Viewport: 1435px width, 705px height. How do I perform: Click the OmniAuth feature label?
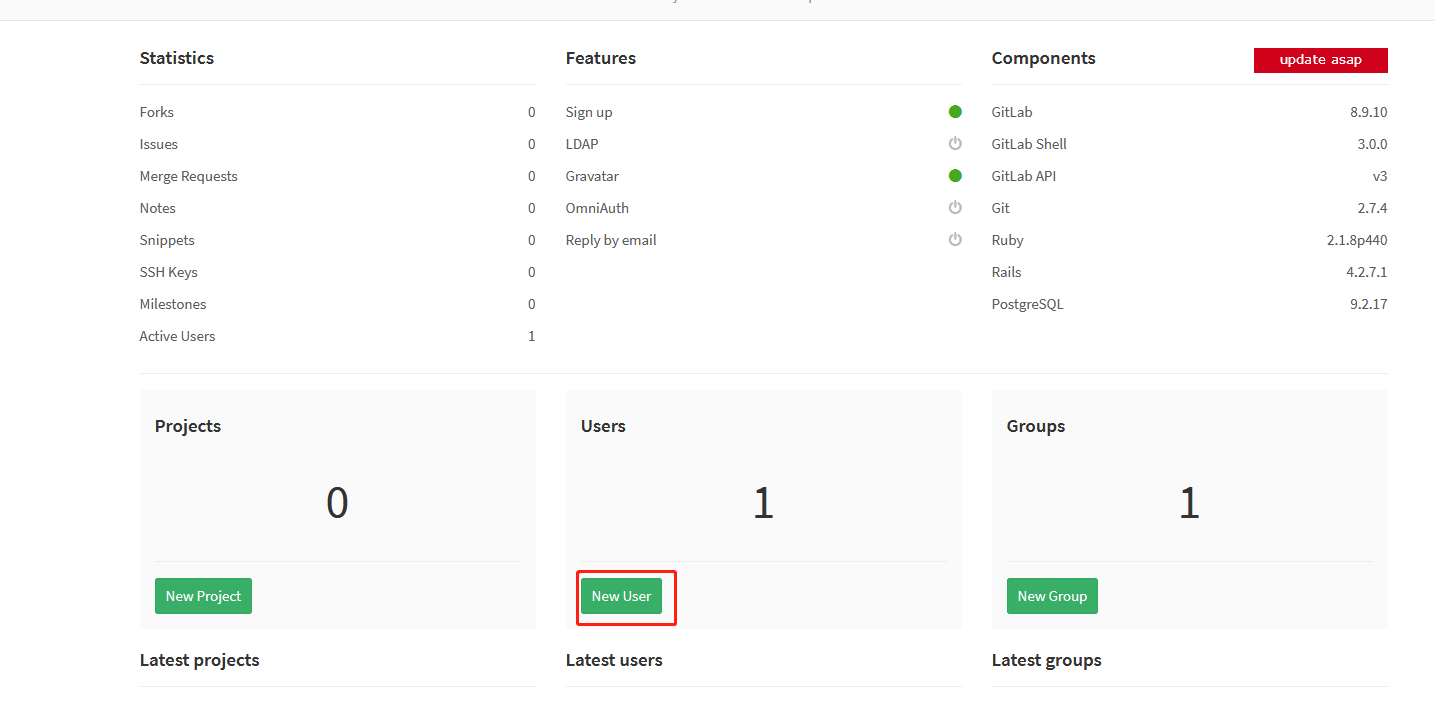[597, 208]
